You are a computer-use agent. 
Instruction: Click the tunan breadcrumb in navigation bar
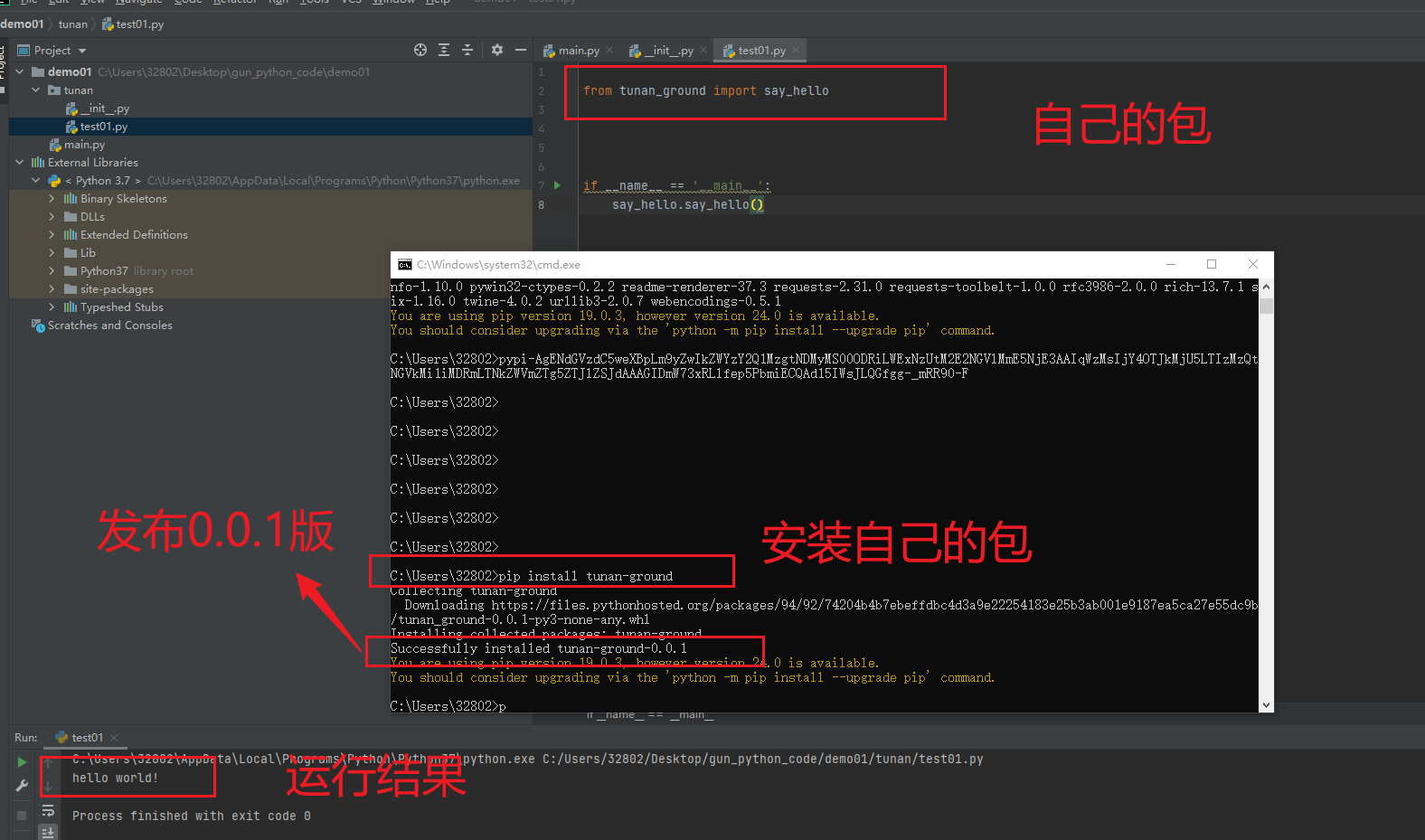73,24
